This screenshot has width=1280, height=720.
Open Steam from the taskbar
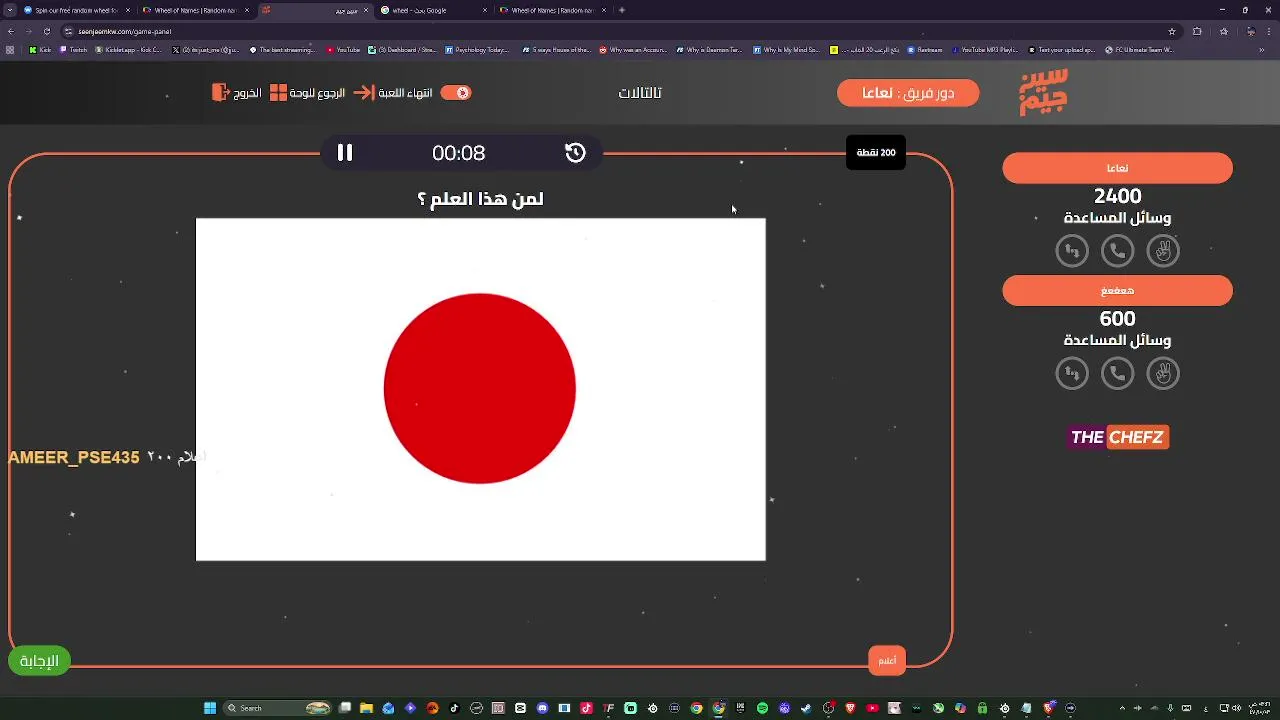point(806,708)
